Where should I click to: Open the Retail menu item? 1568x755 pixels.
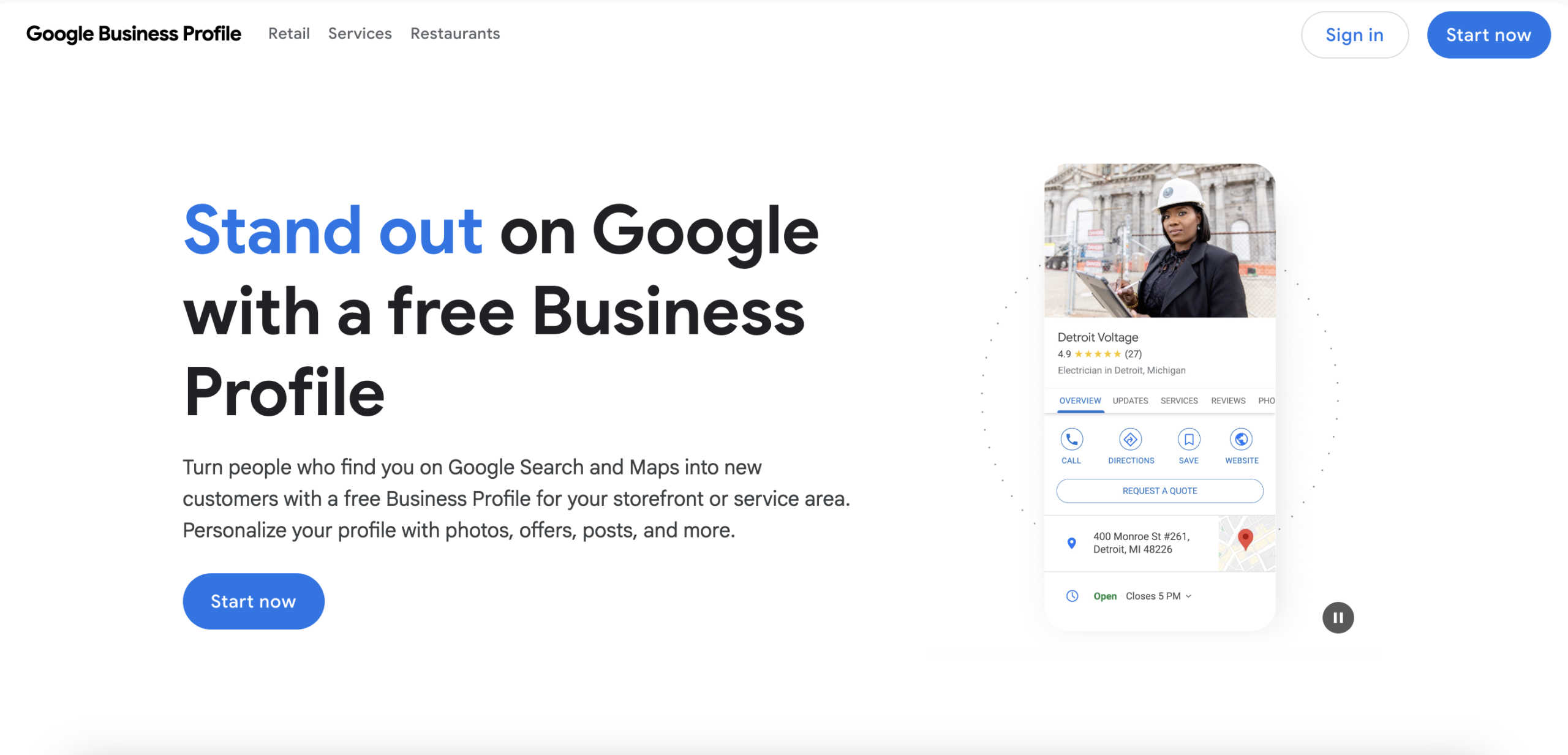point(289,34)
